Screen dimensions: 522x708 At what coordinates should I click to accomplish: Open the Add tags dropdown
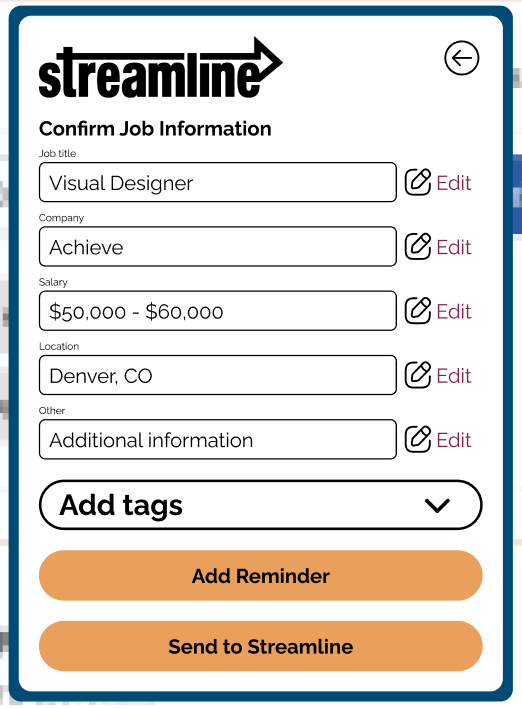[x=261, y=505]
